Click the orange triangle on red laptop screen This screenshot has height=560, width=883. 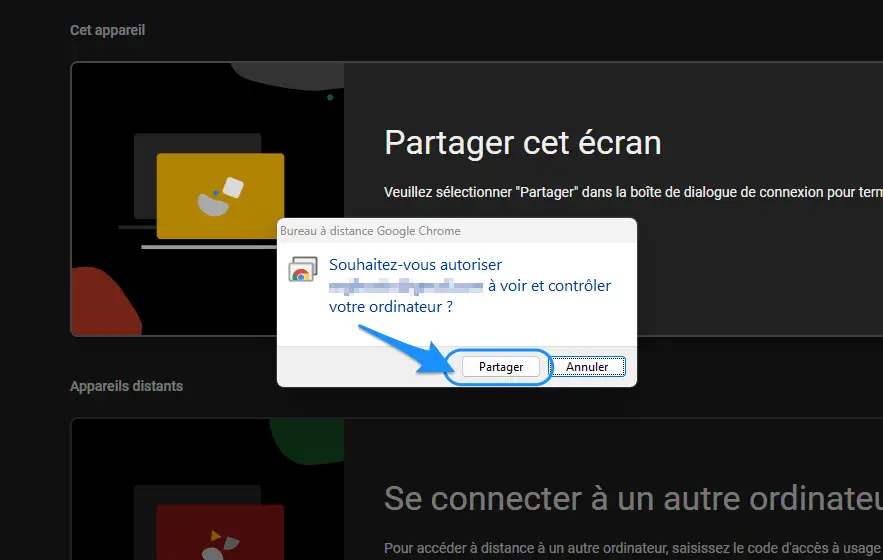click(x=215, y=535)
